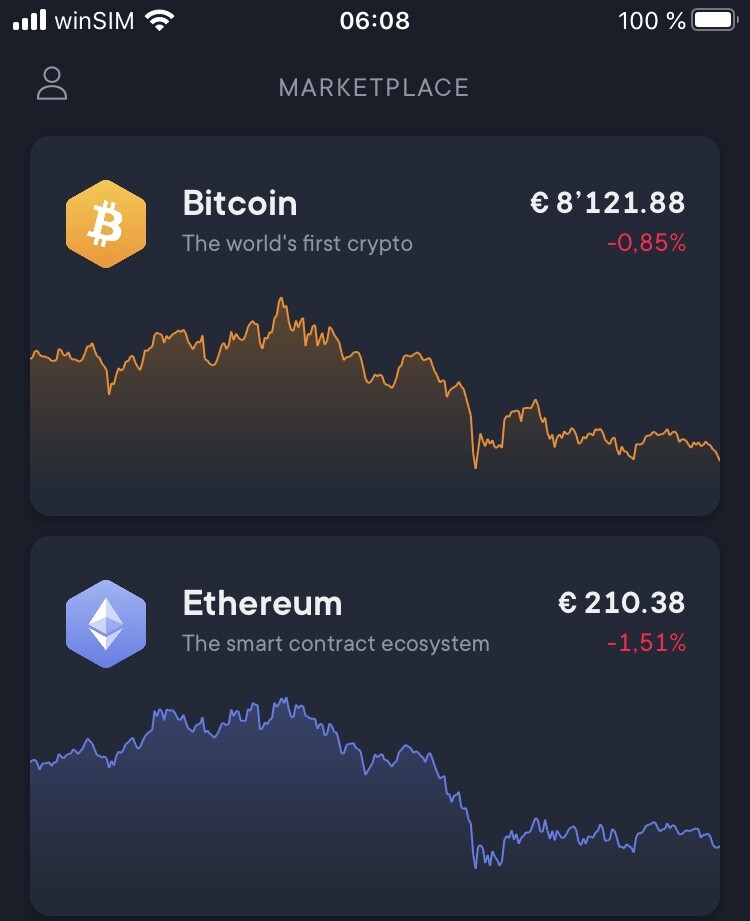Open the user profile icon
The width and height of the screenshot is (750, 921).
tap(52, 83)
